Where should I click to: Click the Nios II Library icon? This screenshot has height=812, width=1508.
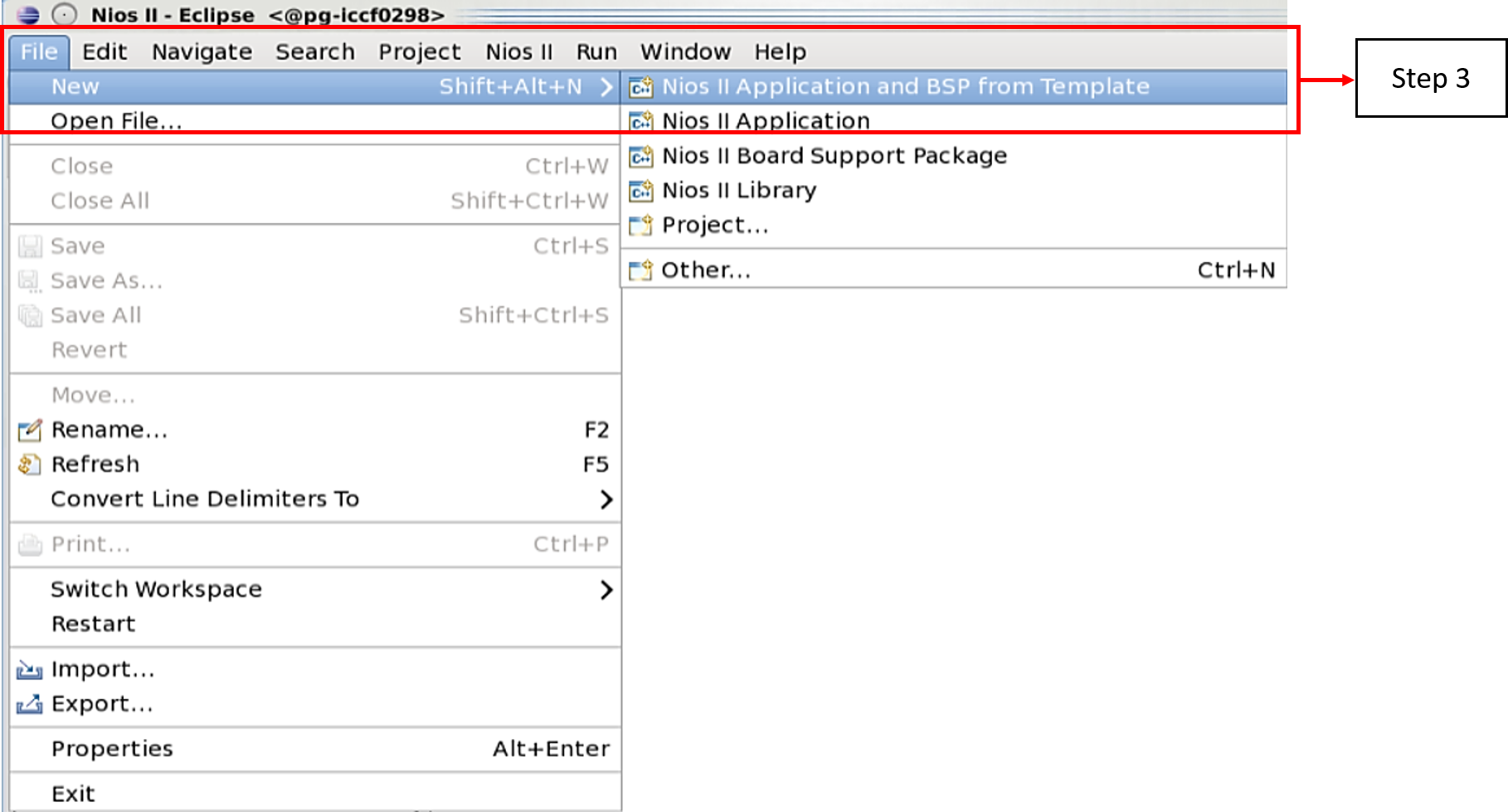pyautogui.click(x=640, y=191)
